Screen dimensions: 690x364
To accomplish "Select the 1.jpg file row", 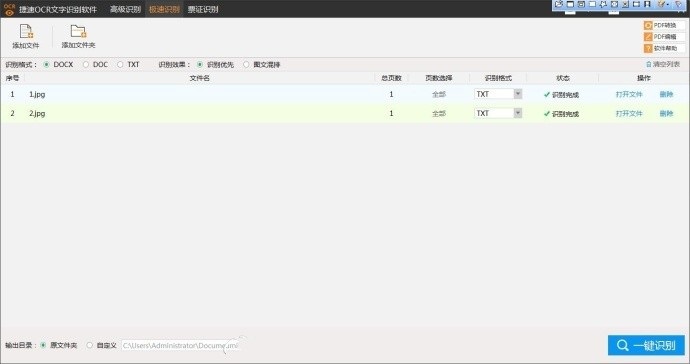I will tap(345, 94).
